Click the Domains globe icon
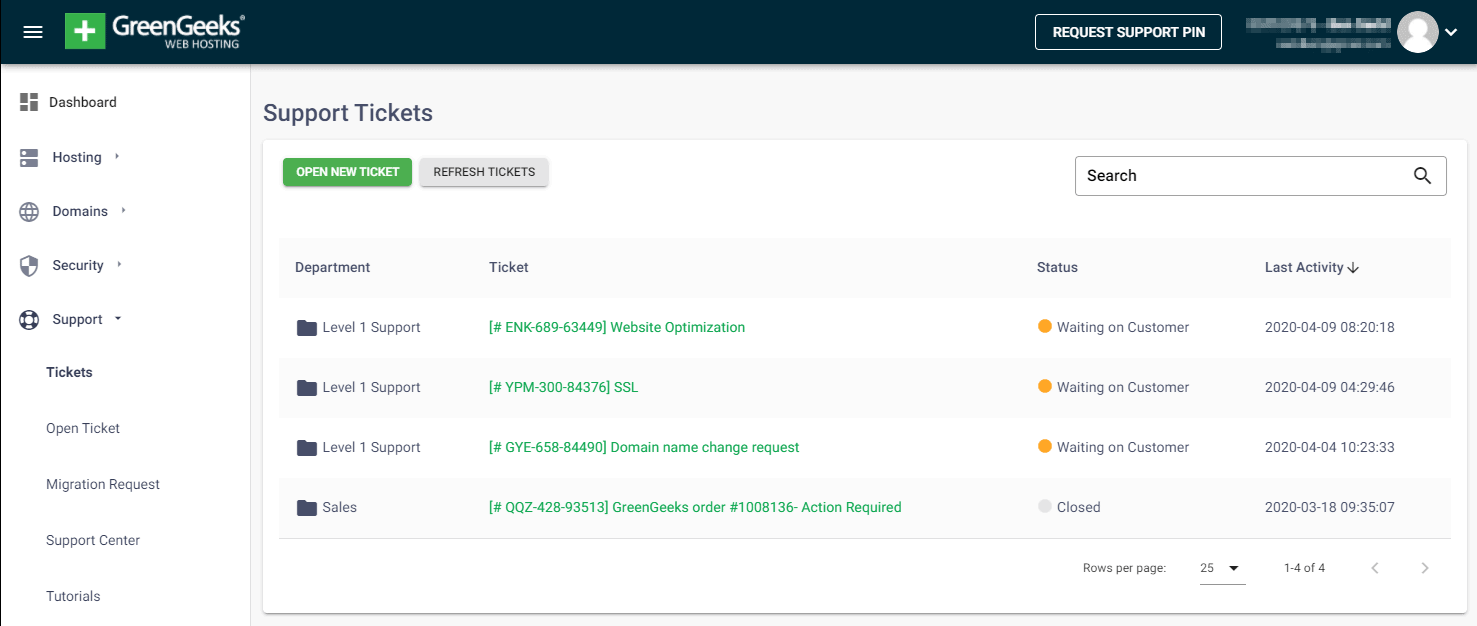This screenshot has height=626, width=1477. click(x=30, y=212)
